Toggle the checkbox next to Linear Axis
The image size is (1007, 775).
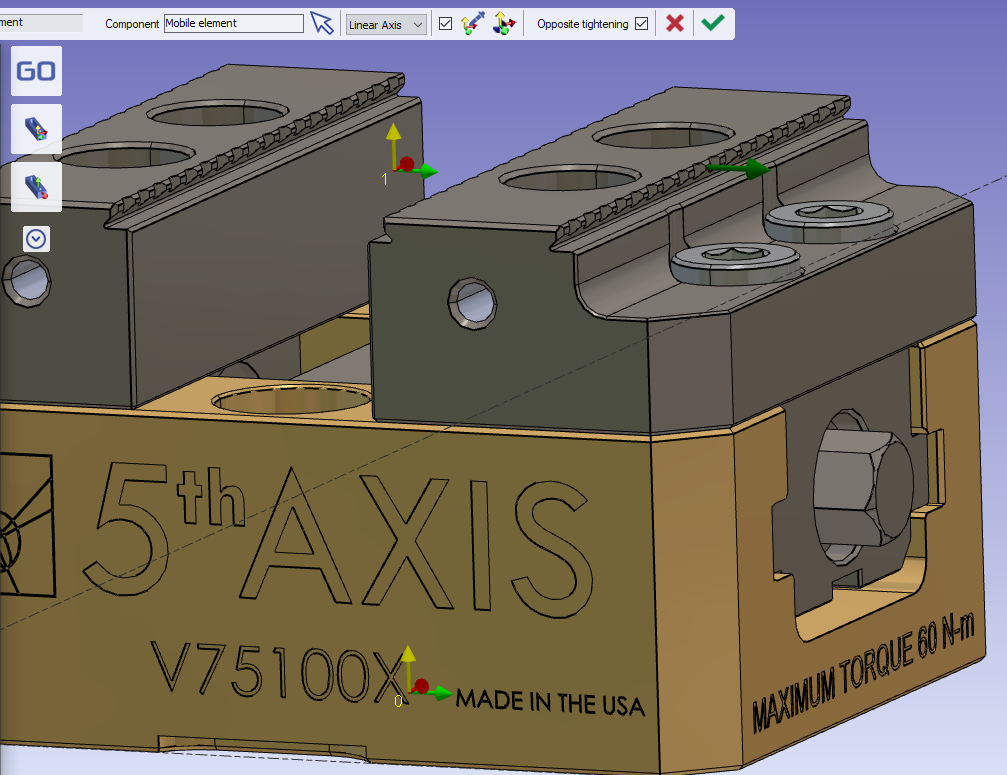pos(446,24)
